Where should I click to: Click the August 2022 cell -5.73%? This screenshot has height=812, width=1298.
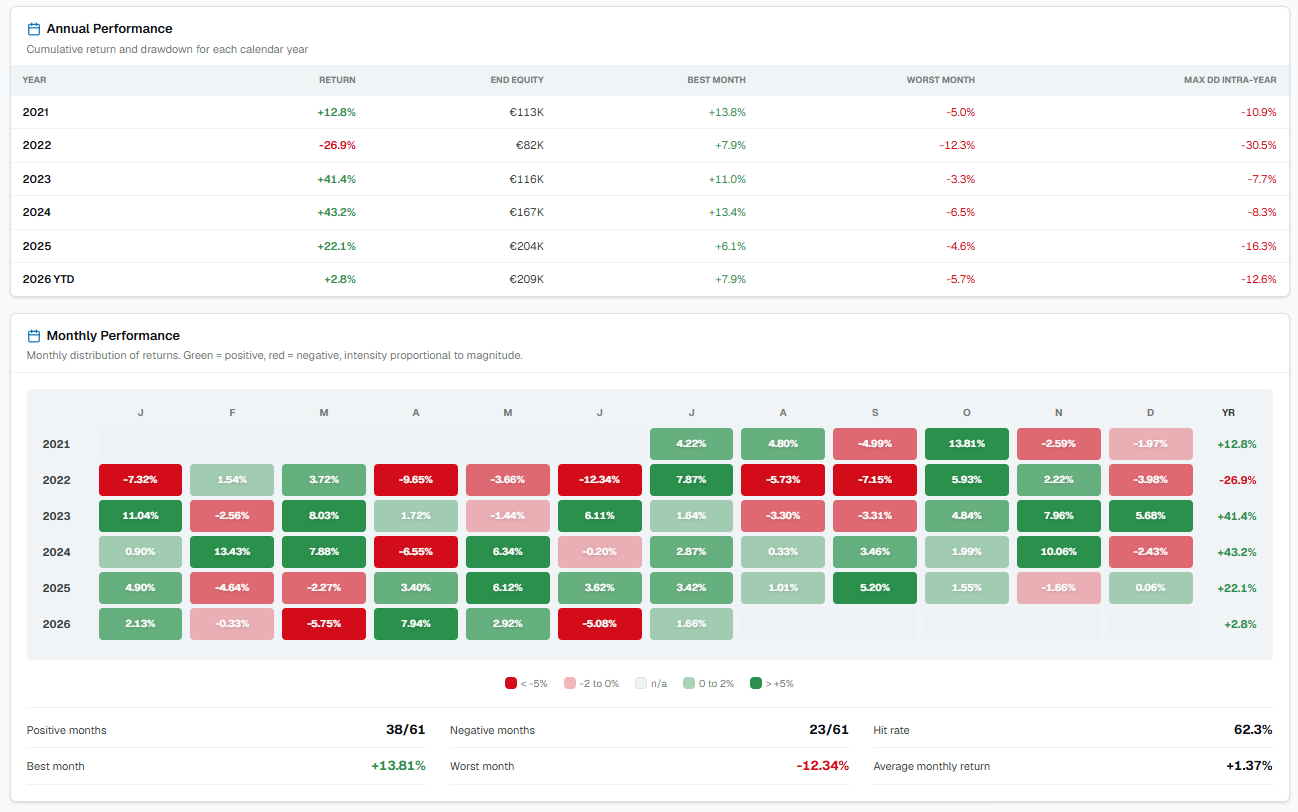[783, 480]
